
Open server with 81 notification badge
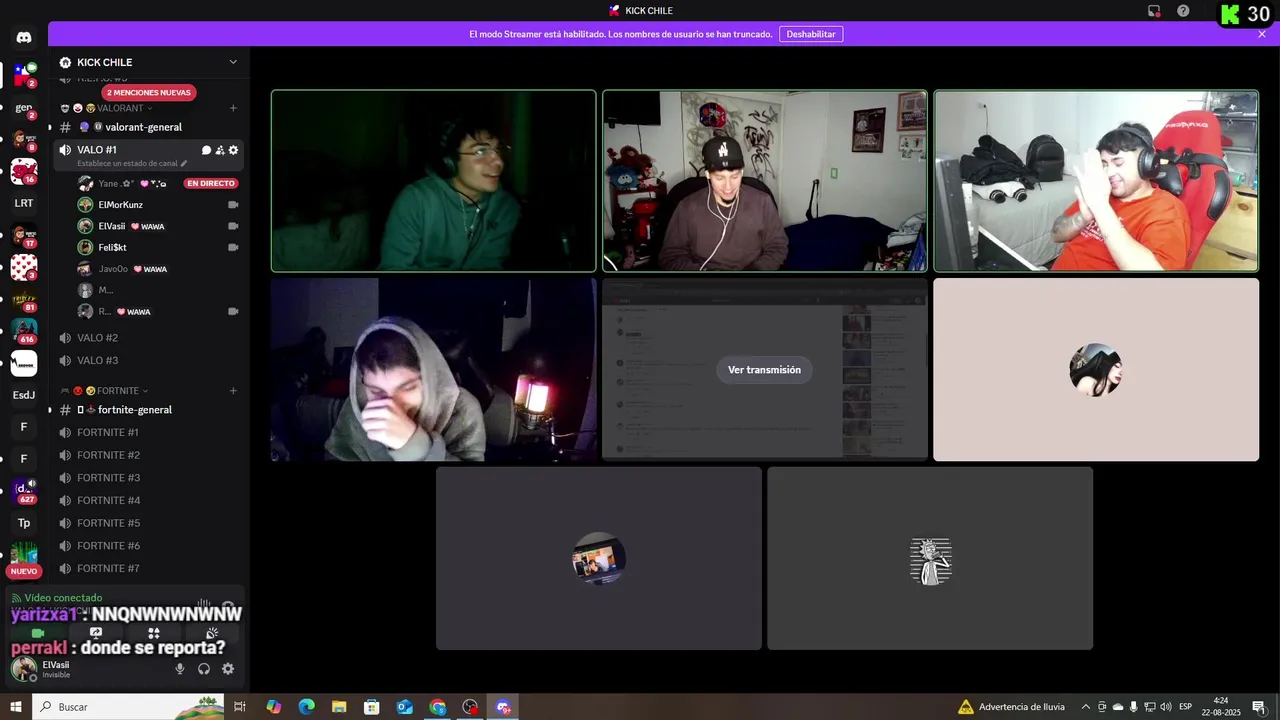coord(24,299)
